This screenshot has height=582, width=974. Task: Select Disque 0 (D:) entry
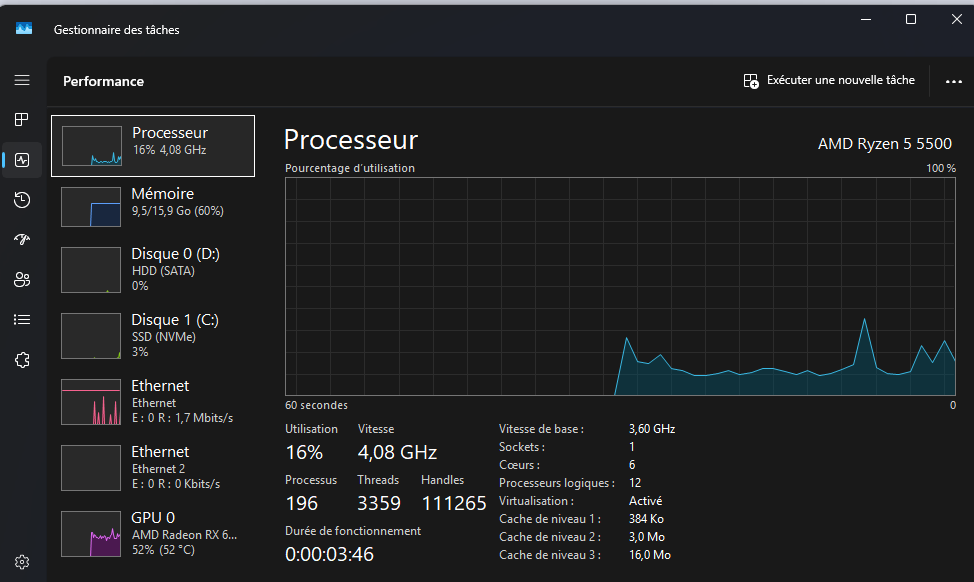[x=153, y=270]
